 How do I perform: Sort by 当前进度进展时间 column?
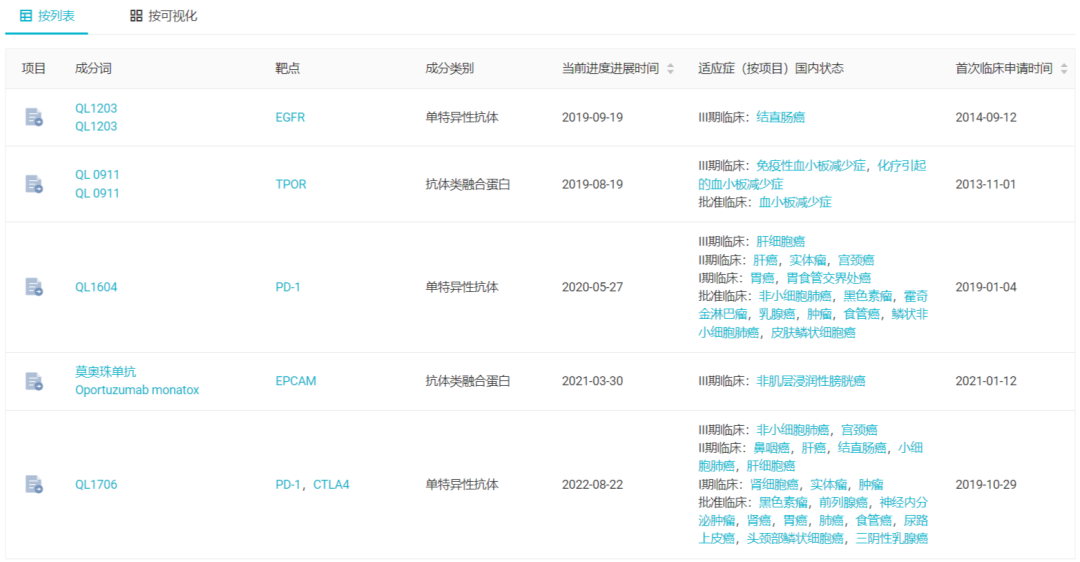(670, 69)
